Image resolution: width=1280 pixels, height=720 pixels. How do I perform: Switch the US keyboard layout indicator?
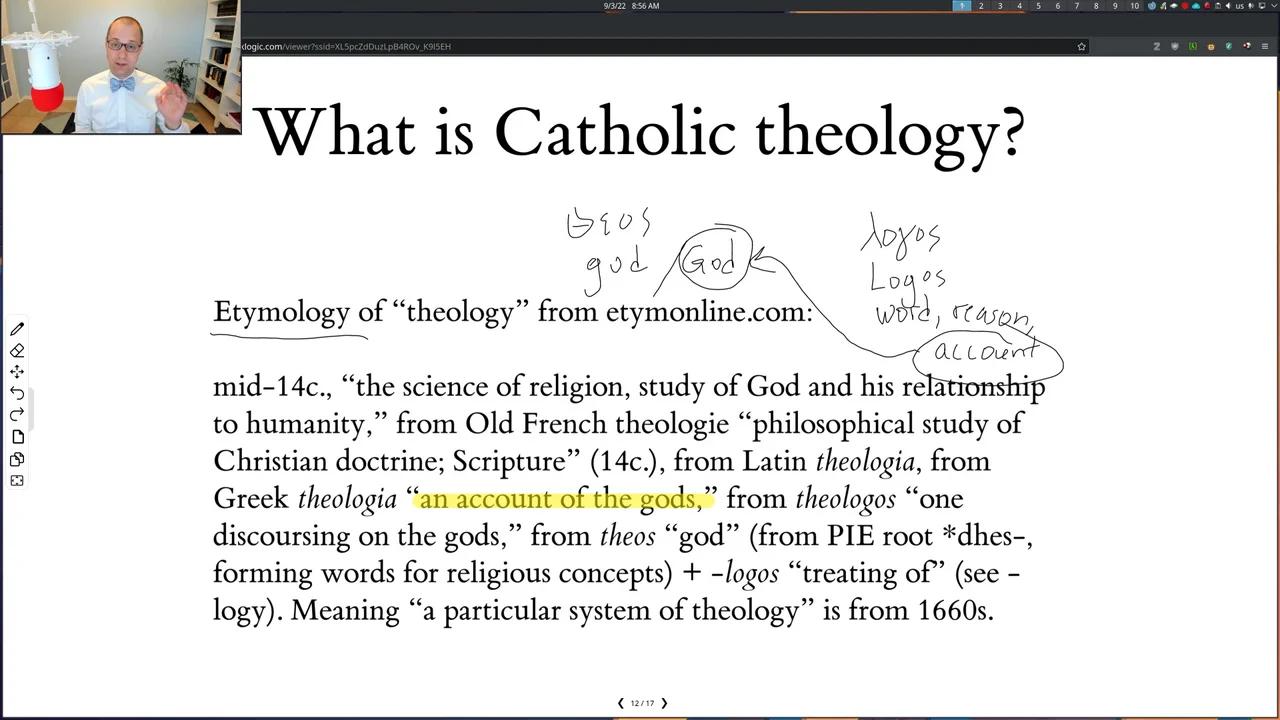coord(1241,6)
